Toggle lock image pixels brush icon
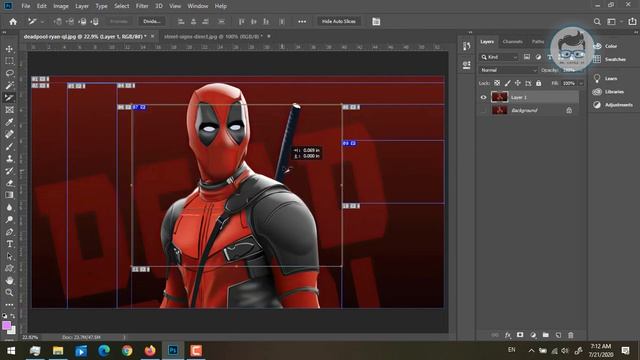Image resolution: width=640 pixels, height=360 pixels. pyautogui.click(x=507, y=83)
